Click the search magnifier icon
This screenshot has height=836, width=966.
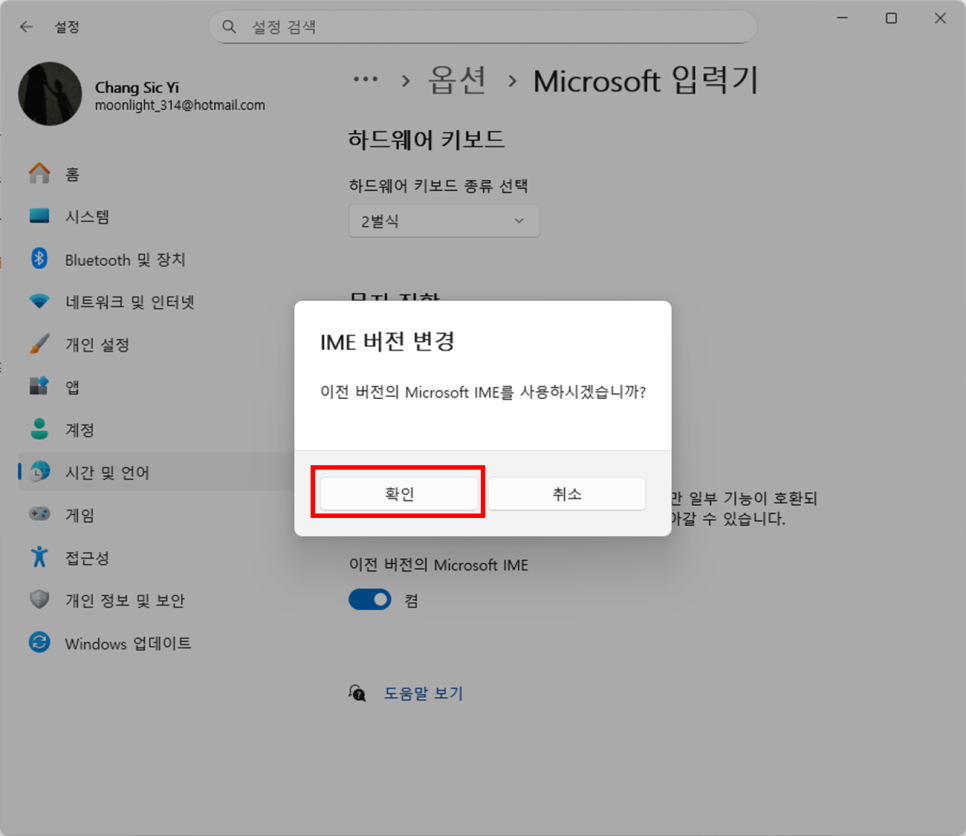229,26
